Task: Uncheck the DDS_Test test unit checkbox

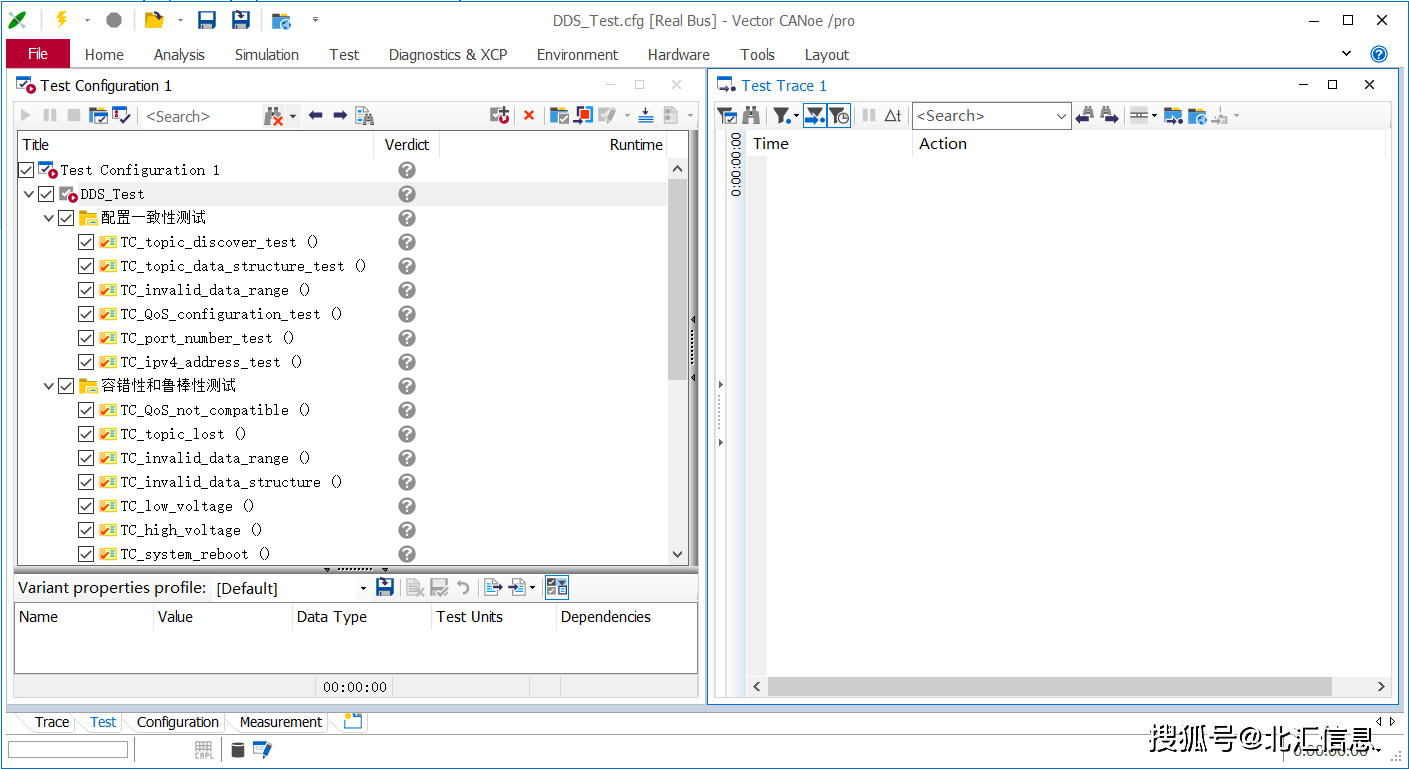Action: click(x=46, y=194)
